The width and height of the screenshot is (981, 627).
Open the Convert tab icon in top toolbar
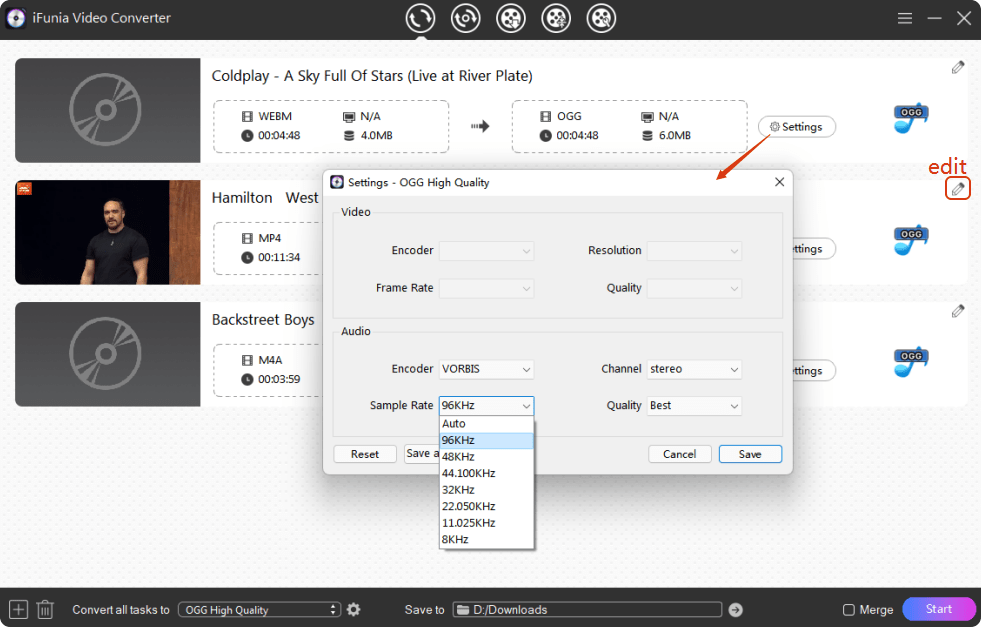[420, 18]
